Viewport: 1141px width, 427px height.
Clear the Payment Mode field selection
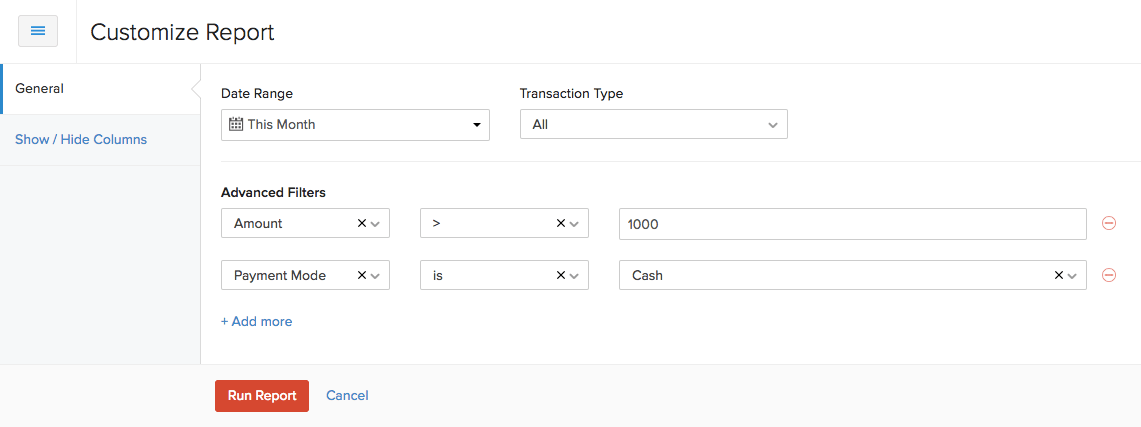pyautogui.click(x=362, y=275)
